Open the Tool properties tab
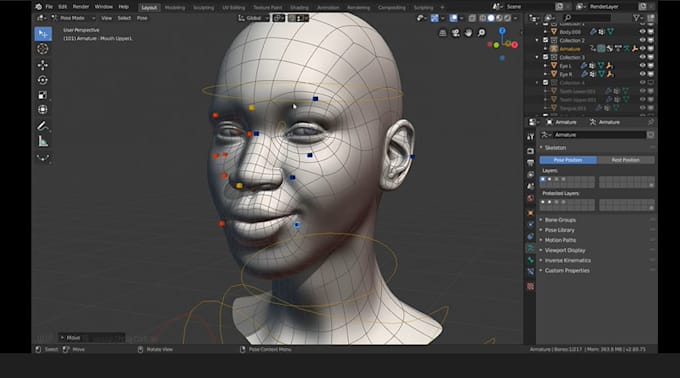The width and height of the screenshot is (680, 378). 530,137
